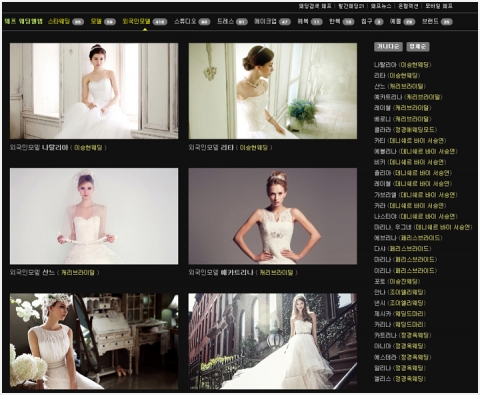Select 마리나 (페리스브라이드) in the list
The image size is (480, 395).
(x=405, y=259)
